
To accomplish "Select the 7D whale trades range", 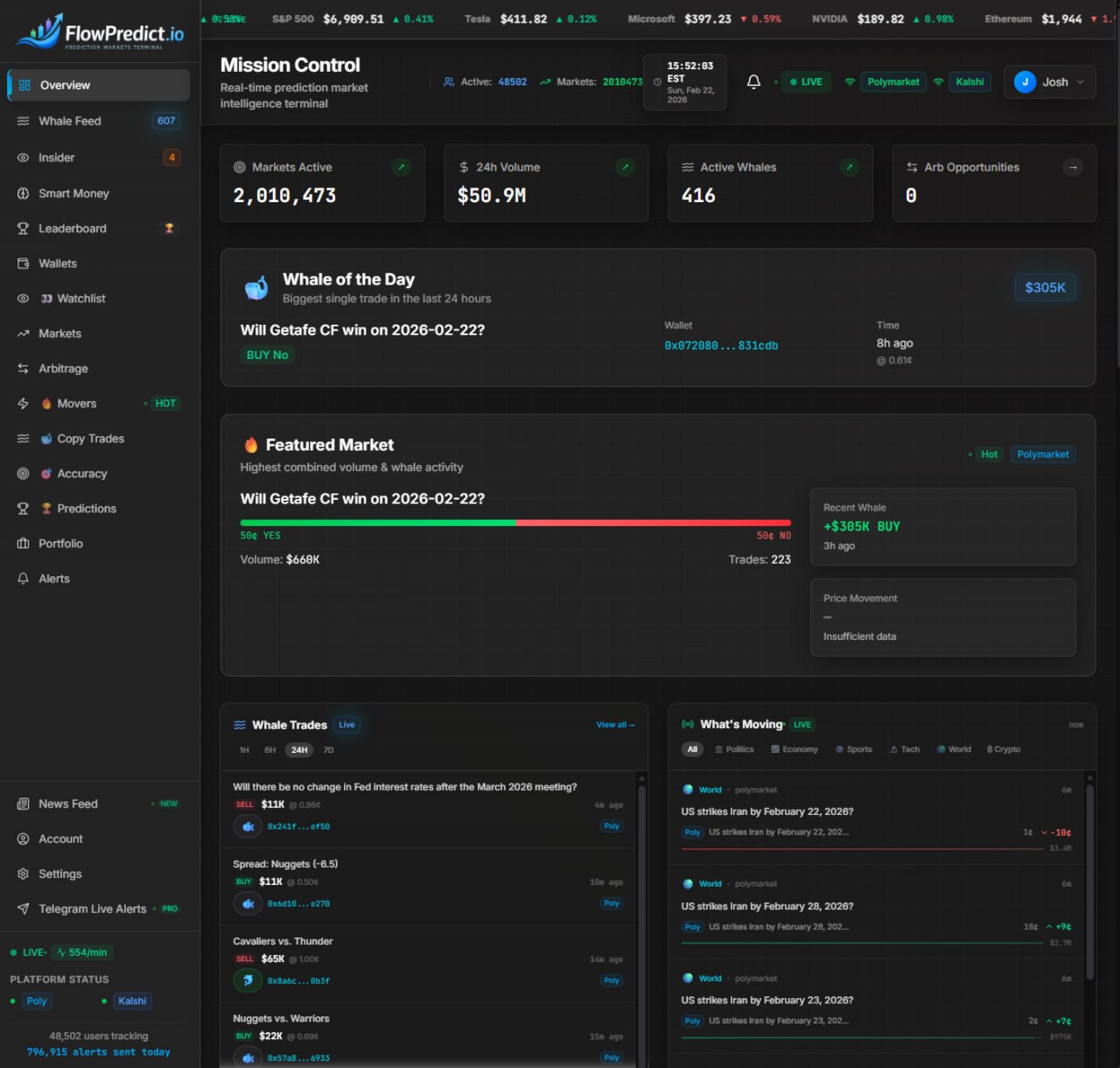I will (x=328, y=750).
